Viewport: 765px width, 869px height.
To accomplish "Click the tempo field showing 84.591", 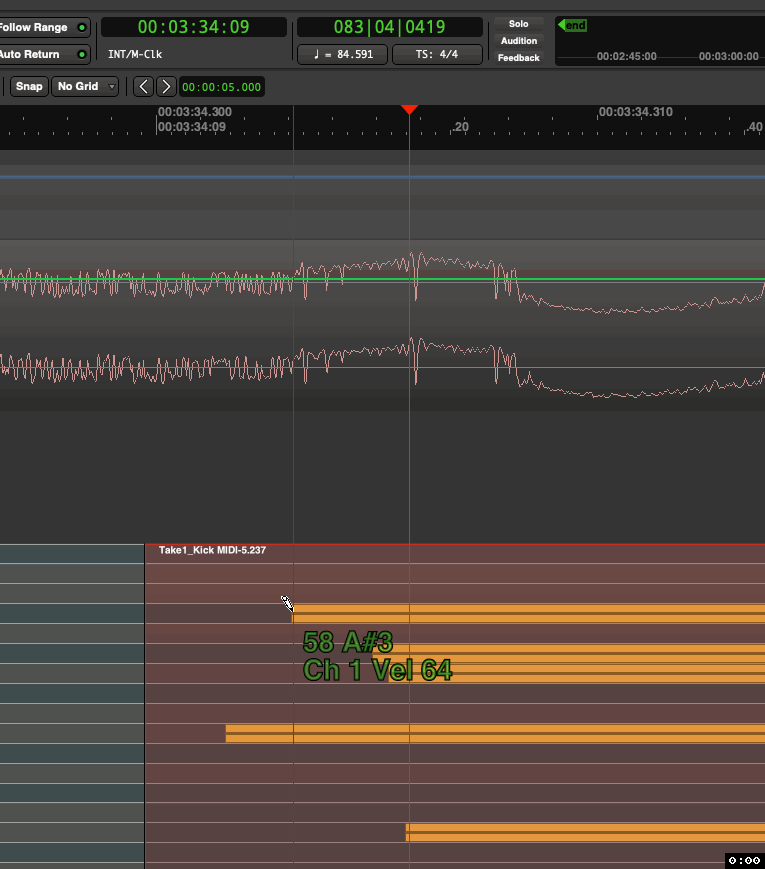I will point(342,54).
